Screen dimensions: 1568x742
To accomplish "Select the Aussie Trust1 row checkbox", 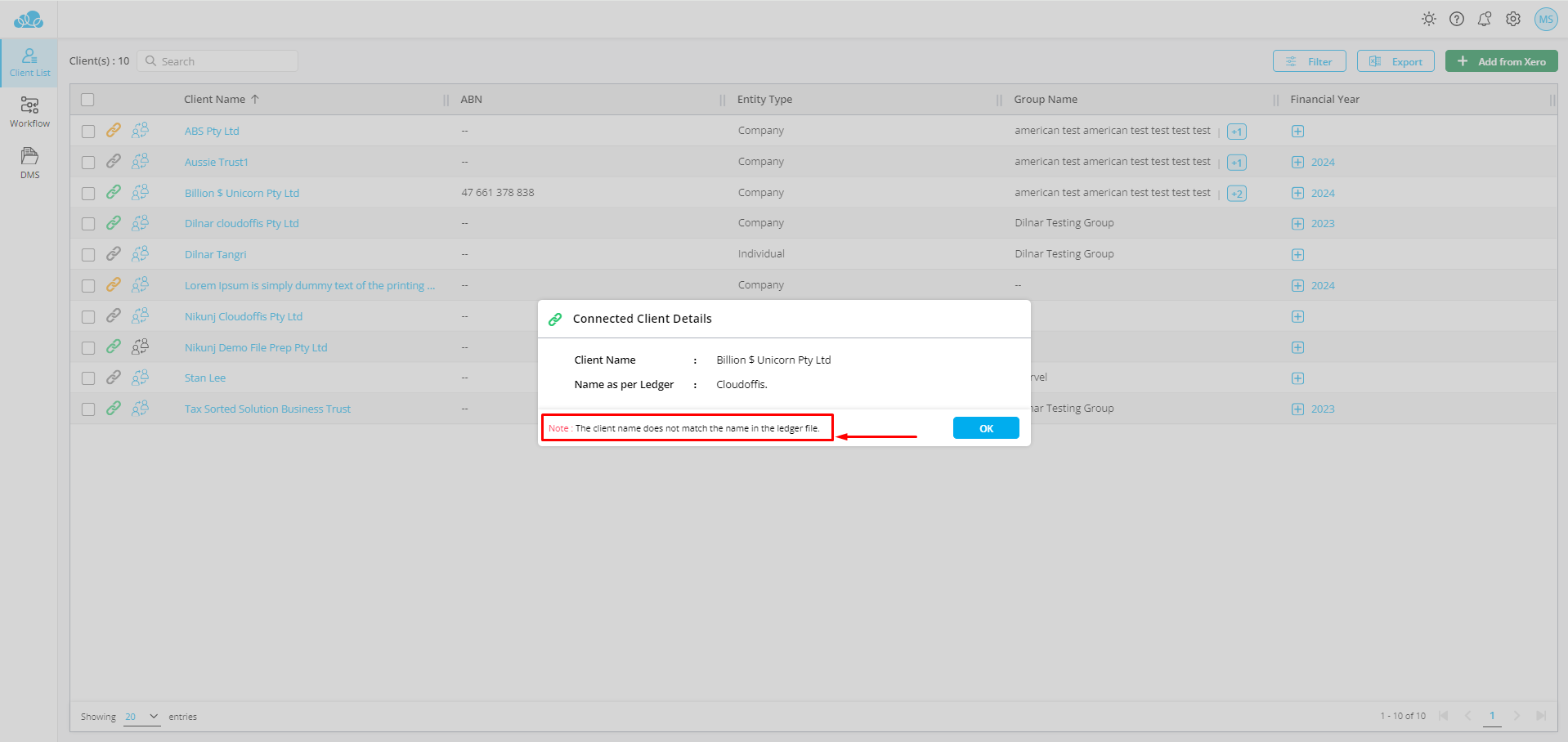I will pyautogui.click(x=88, y=162).
